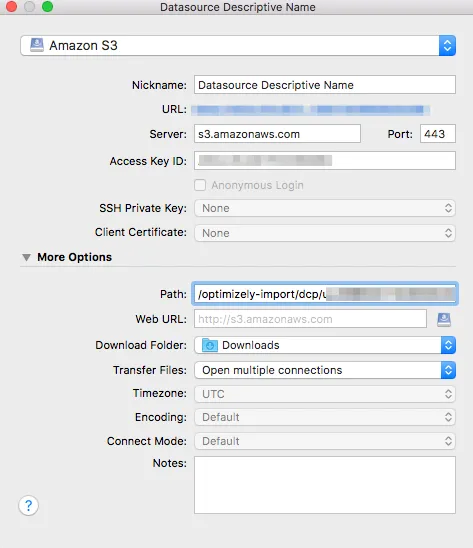Open the Encoding dropdown

(325, 417)
